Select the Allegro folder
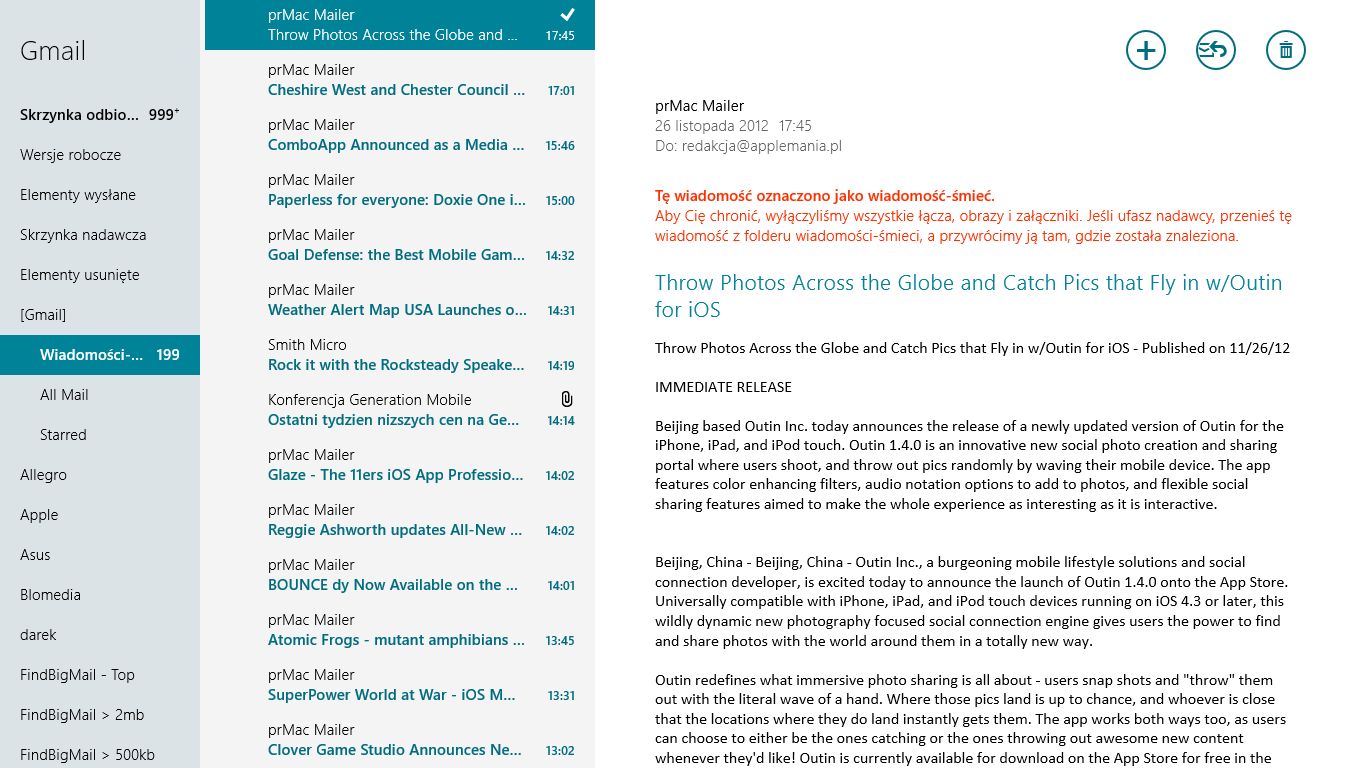This screenshot has width=1366, height=768. point(100,475)
